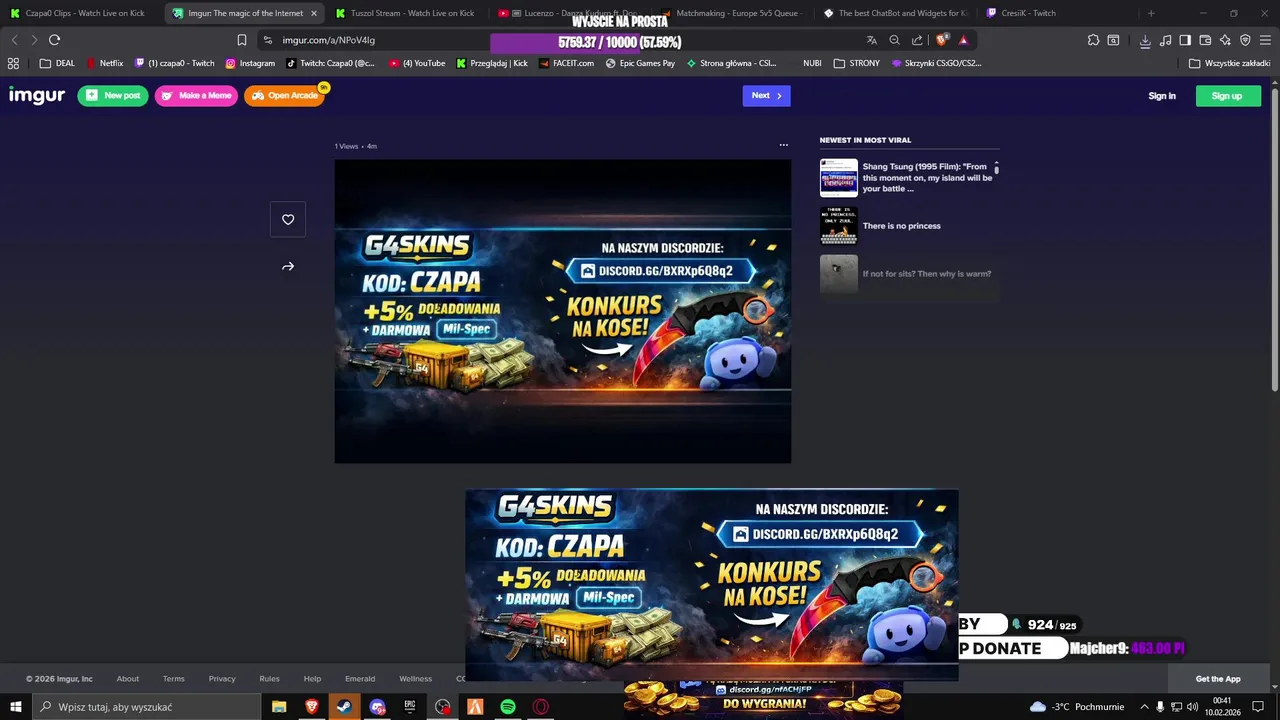This screenshot has width=1280, height=720.
Task: Open the FACEIT.com bookmark
Action: [566, 63]
